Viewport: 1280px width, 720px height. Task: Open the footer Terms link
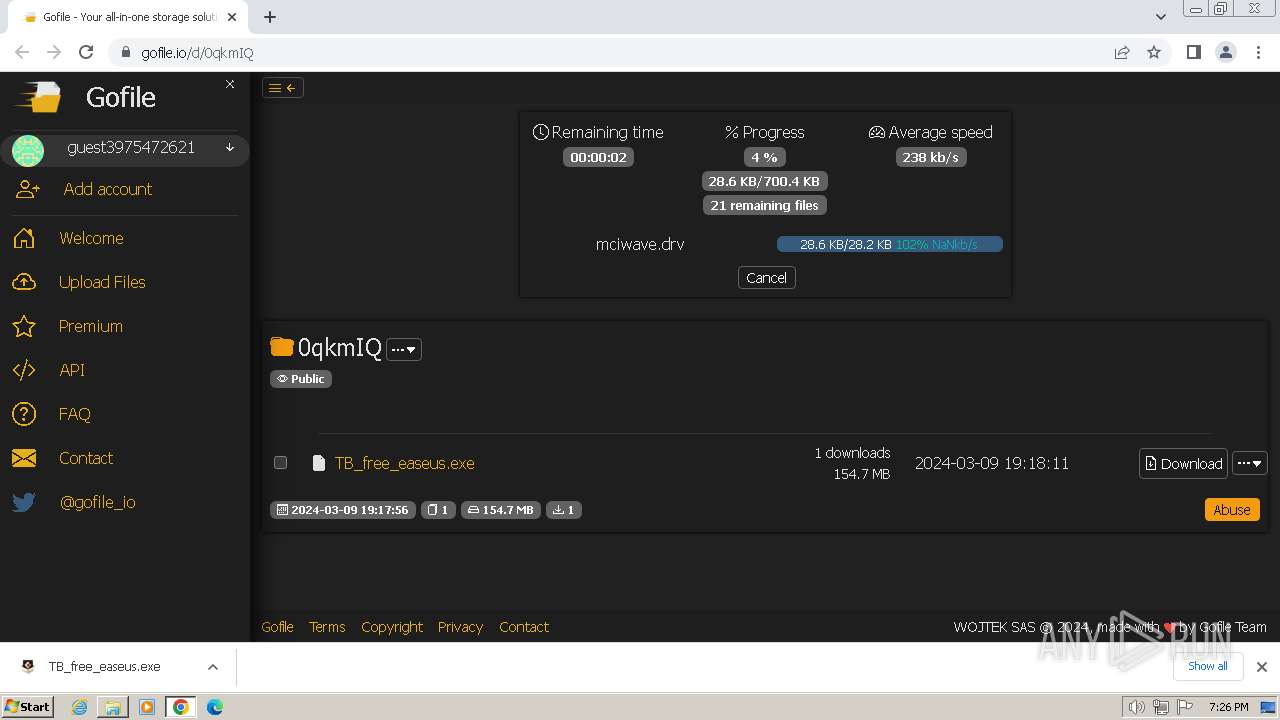327,627
